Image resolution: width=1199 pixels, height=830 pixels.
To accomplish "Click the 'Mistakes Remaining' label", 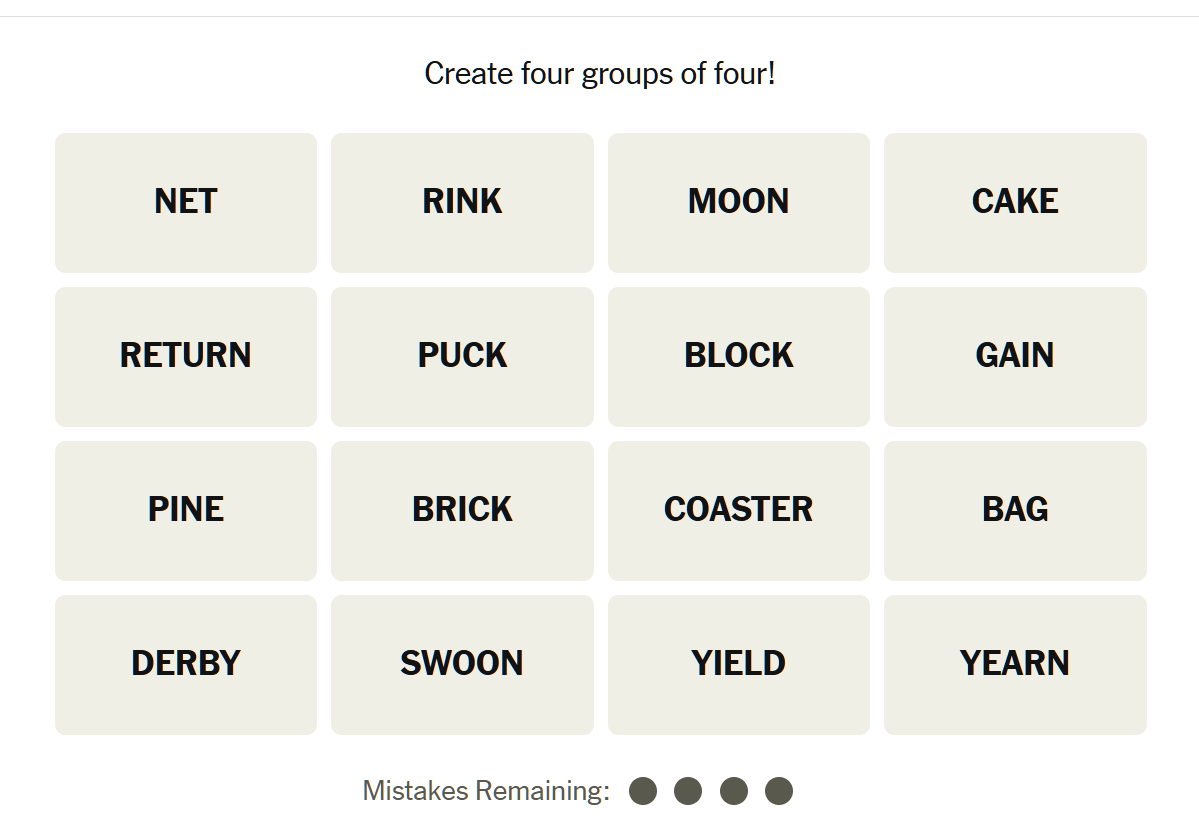I will tap(486, 791).
